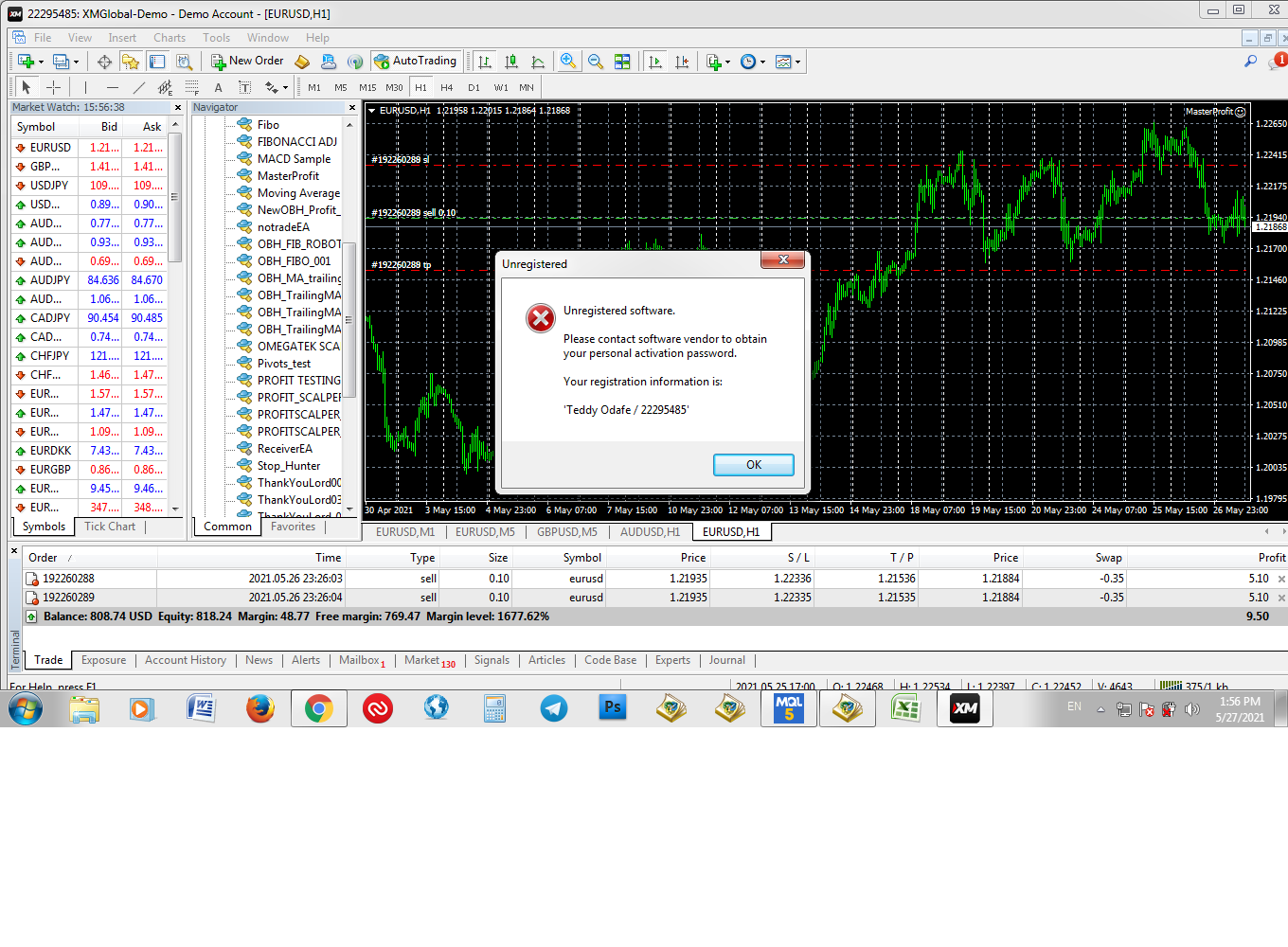Switch chart timeframe to MN
This screenshot has width=1288, height=947.
click(x=527, y=87)
